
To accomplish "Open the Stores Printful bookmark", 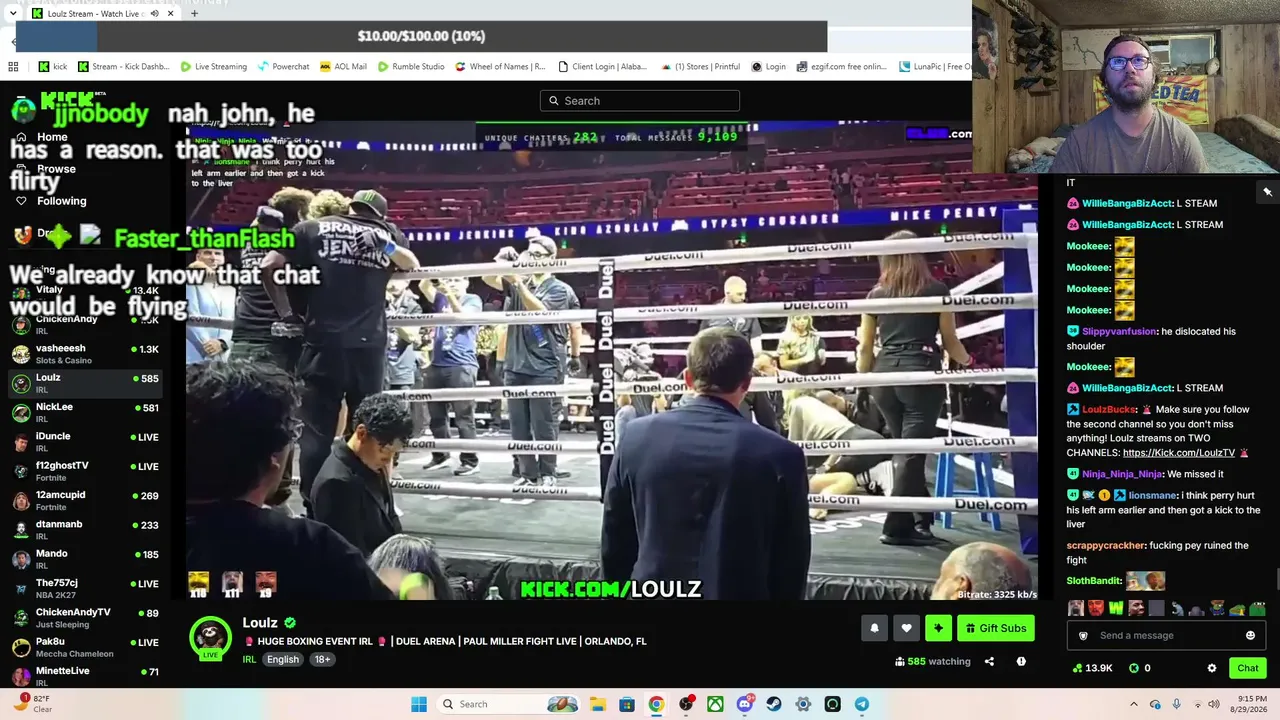I will coord(700,67).
